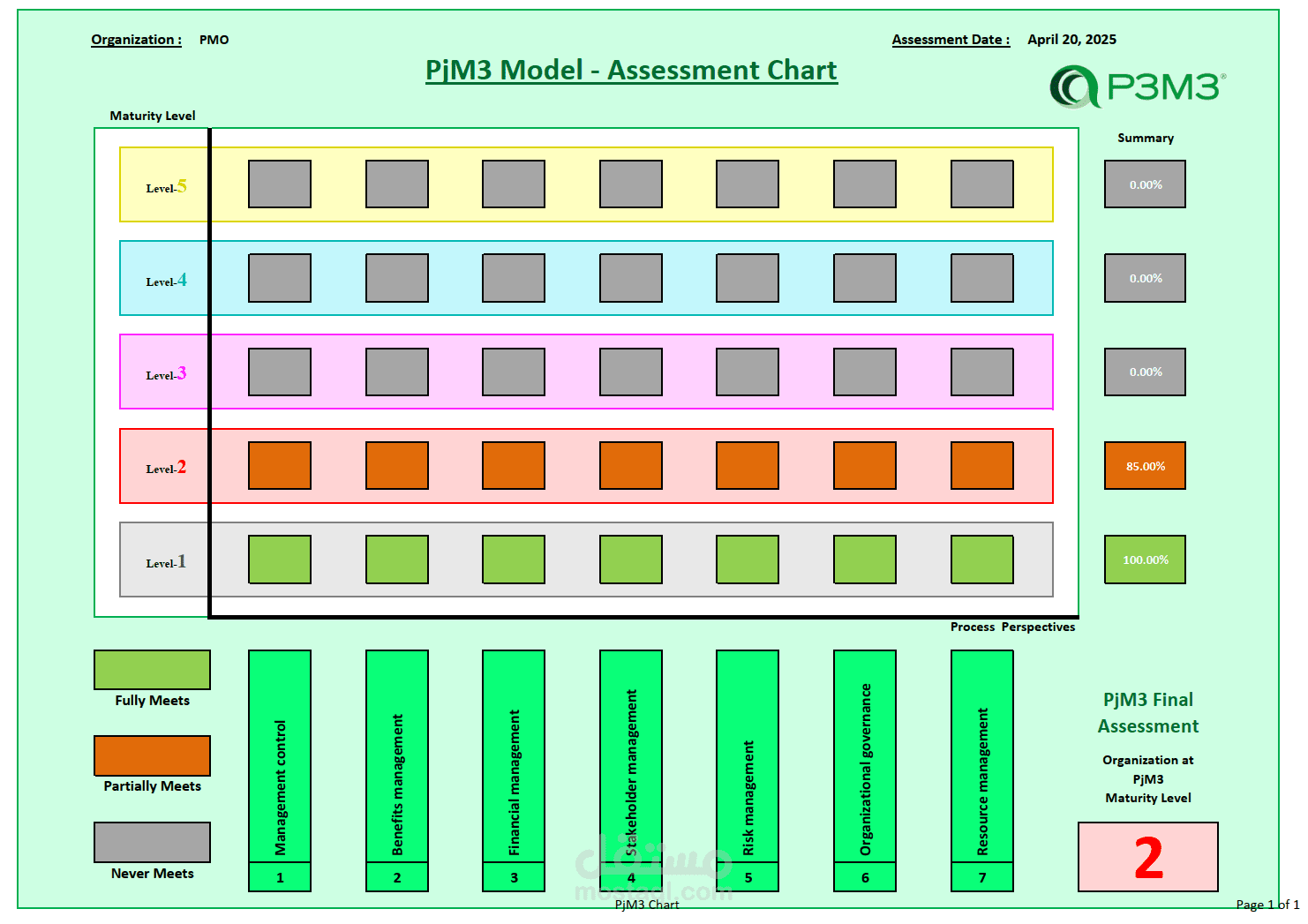Click Level-5 gray cell for Resource management
Screen dimensions: 1308x924
982,184
